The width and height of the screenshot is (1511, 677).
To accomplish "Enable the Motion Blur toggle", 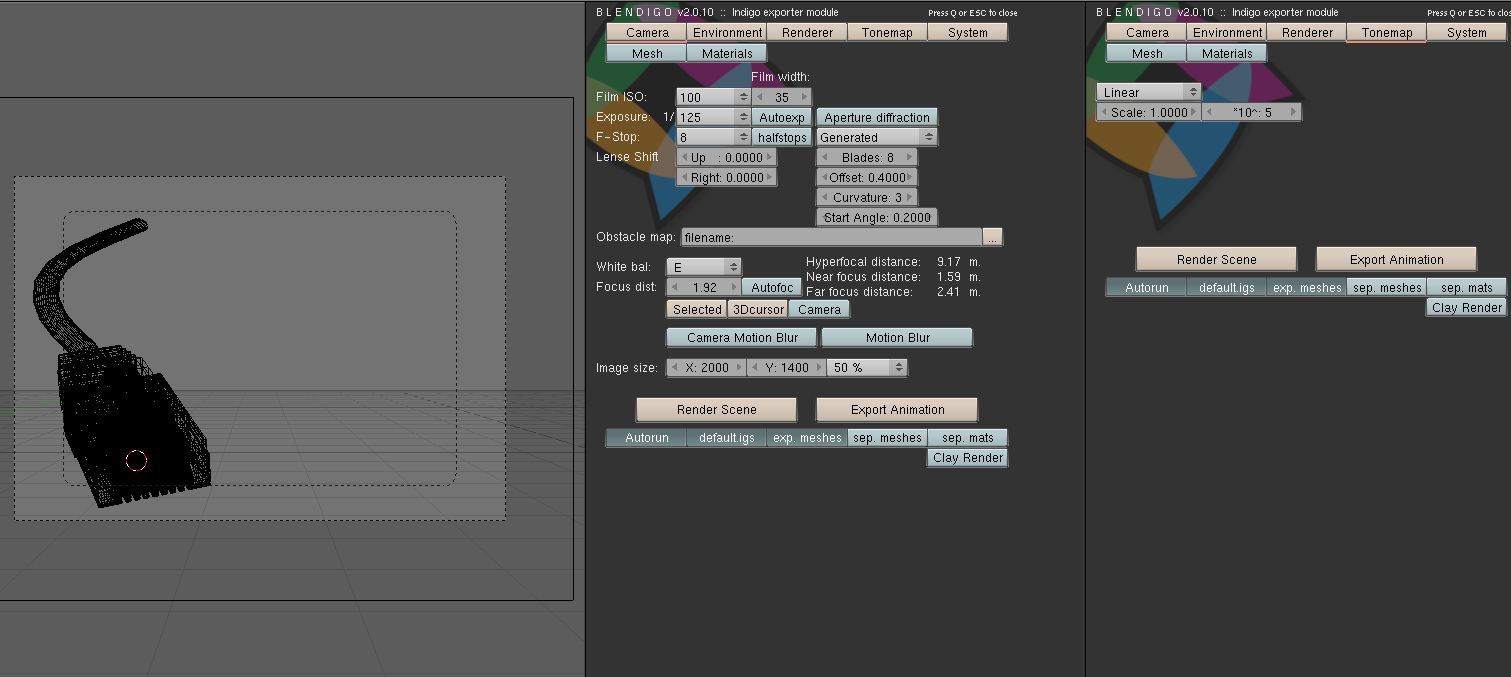I will pos(897,337).
